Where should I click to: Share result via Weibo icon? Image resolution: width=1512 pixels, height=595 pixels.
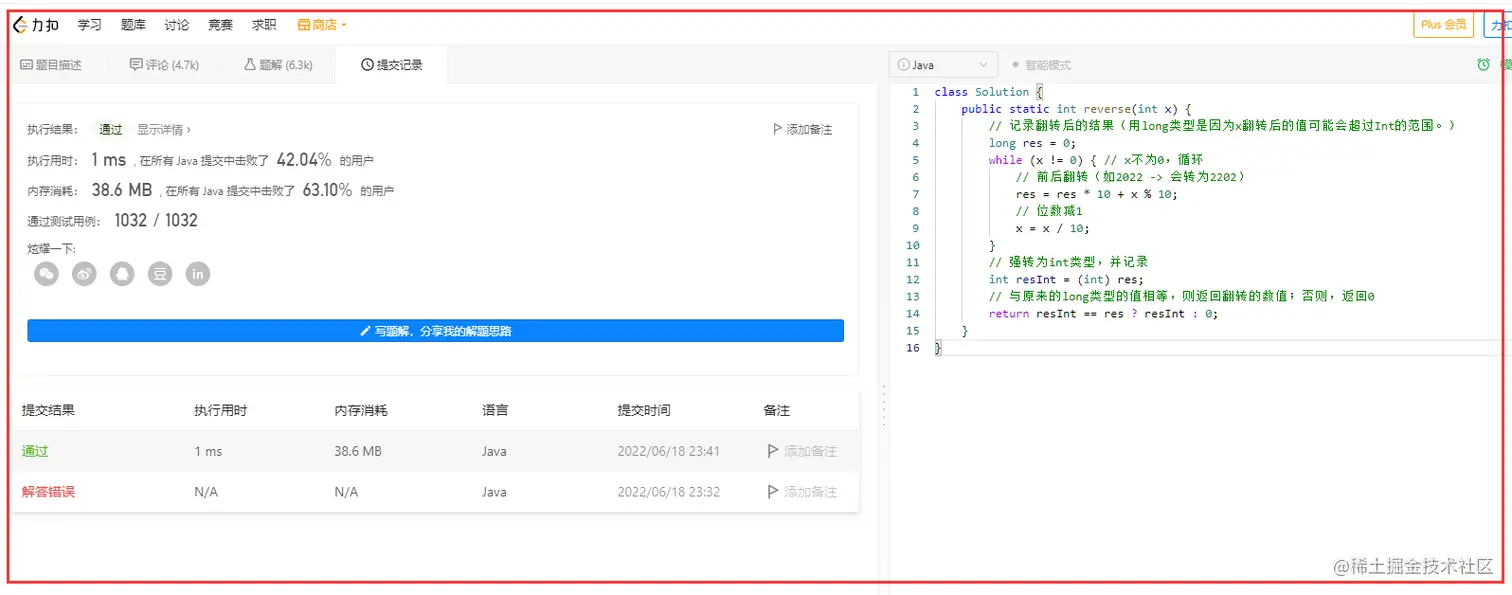84,273
